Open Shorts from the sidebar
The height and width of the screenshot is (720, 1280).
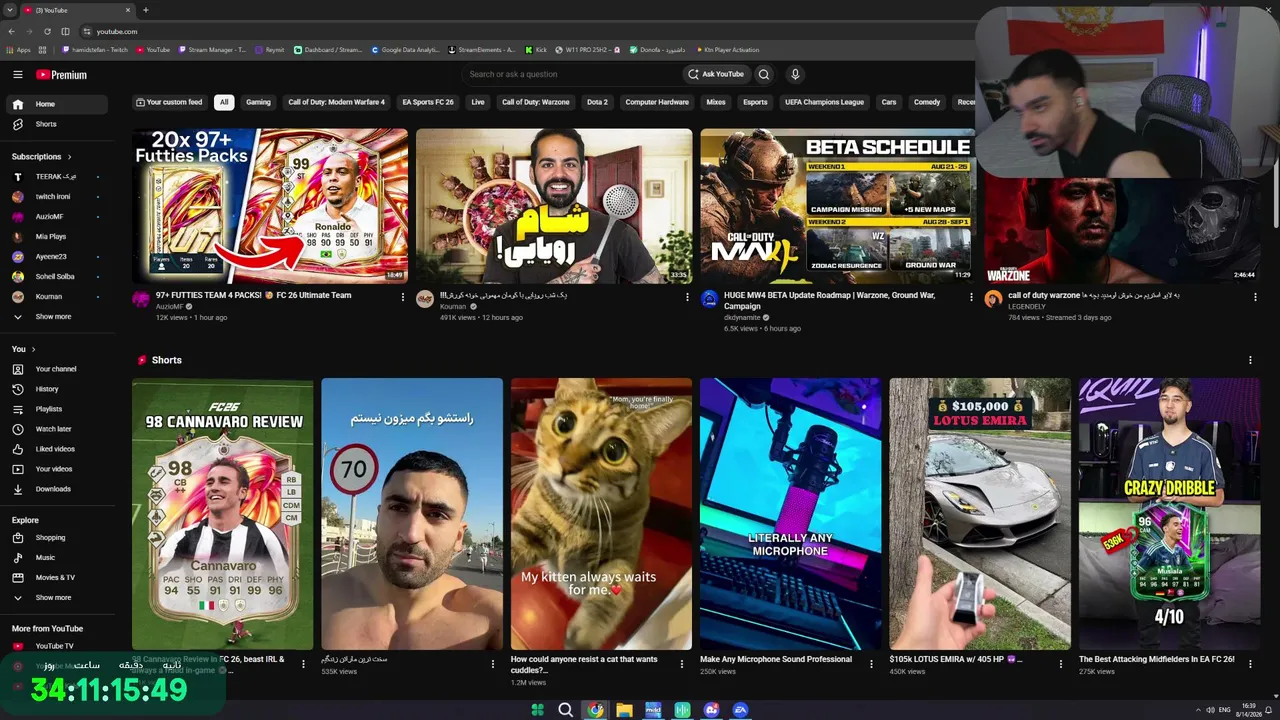56,124
